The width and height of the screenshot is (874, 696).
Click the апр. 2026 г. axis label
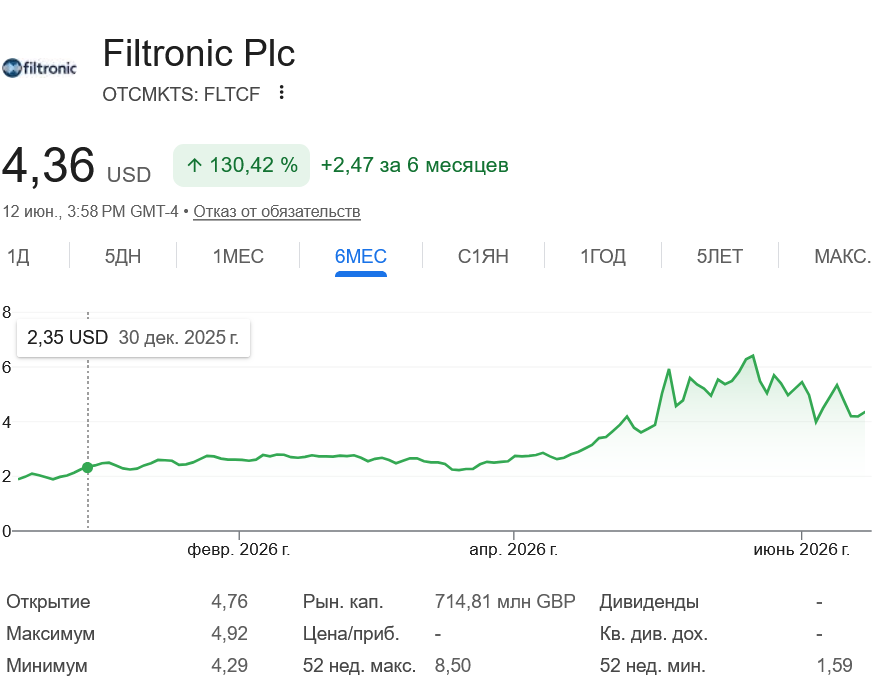pos(513,549)
